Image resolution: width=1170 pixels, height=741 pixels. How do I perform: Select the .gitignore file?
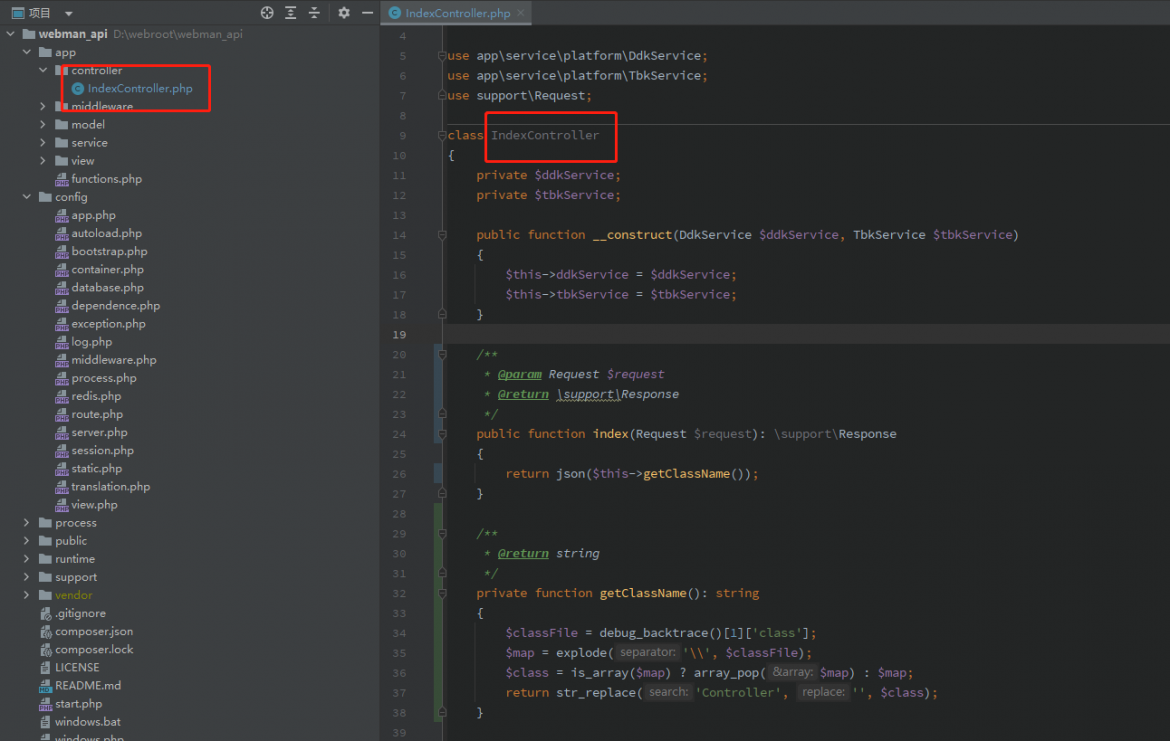[x=80, y=613]
